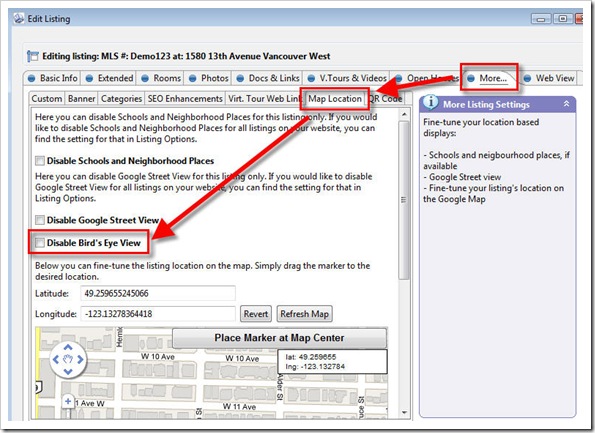Open the Categories sub-tab
This screenshot has height=433, width=595.
pyautogui.click(x=121, y=99)
